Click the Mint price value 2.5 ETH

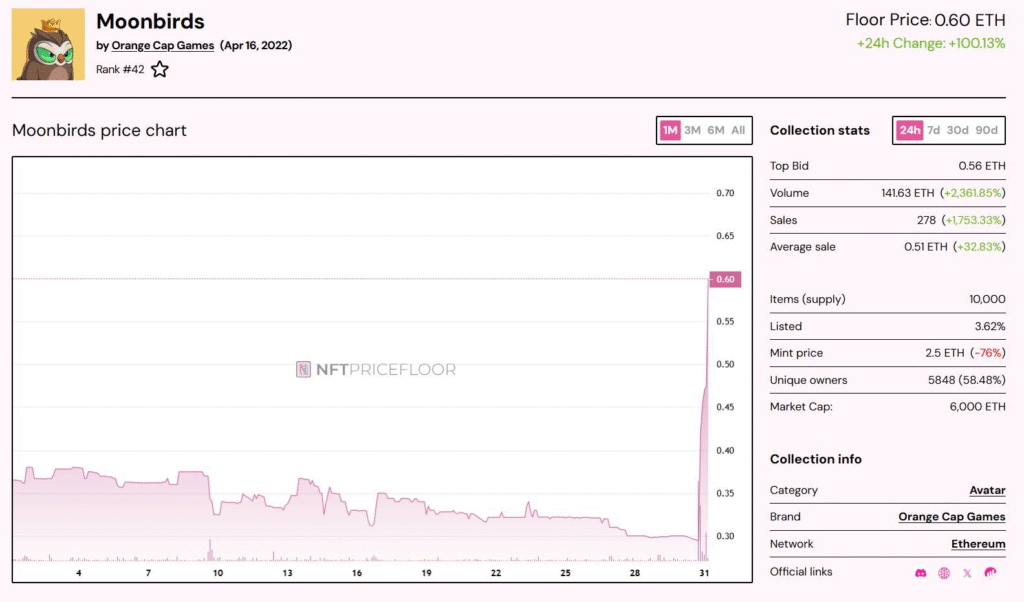pyautogui.click(x=944, y=353)
